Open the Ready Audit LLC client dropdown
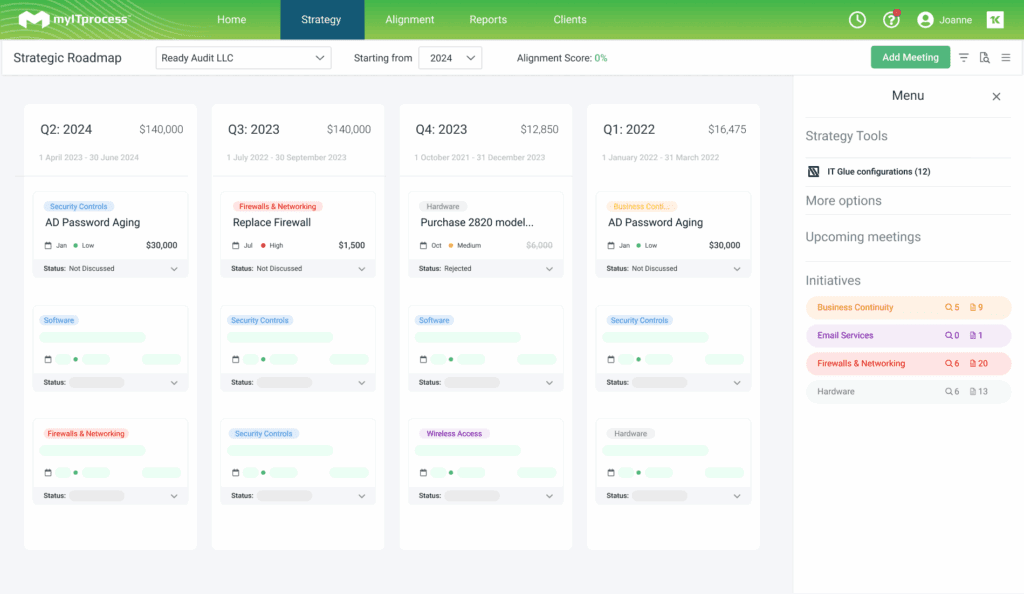 (x=244, y=58)
